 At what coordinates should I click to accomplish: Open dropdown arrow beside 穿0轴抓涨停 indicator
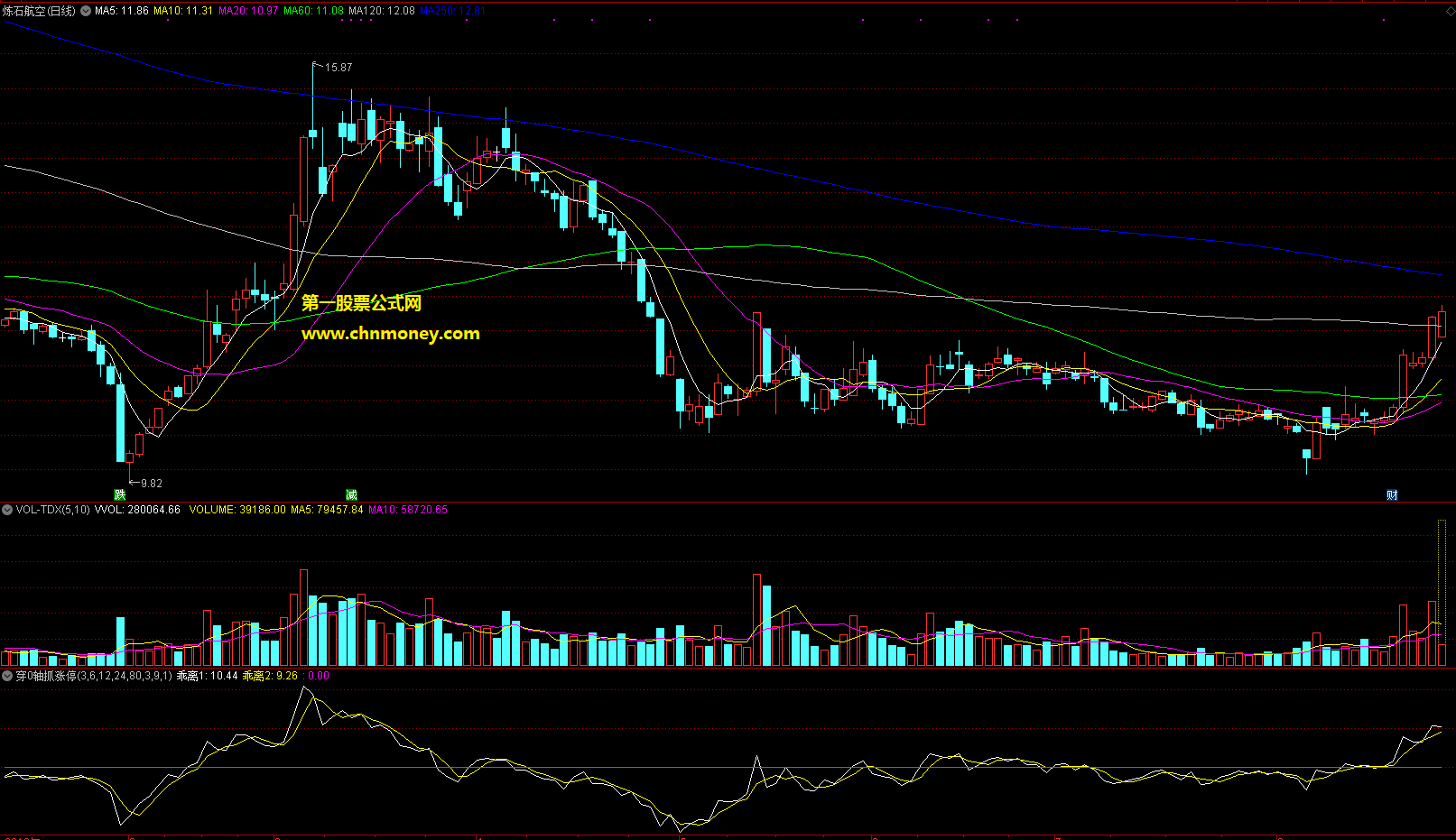[7, 676]
